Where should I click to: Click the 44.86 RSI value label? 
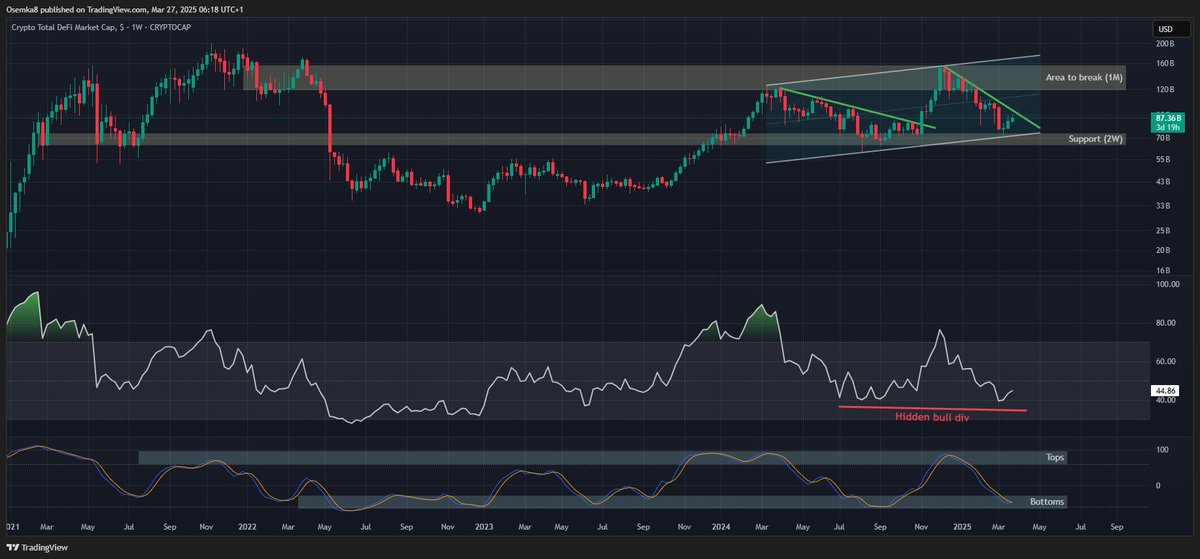pyautogui.click(x=1164, y=390)
